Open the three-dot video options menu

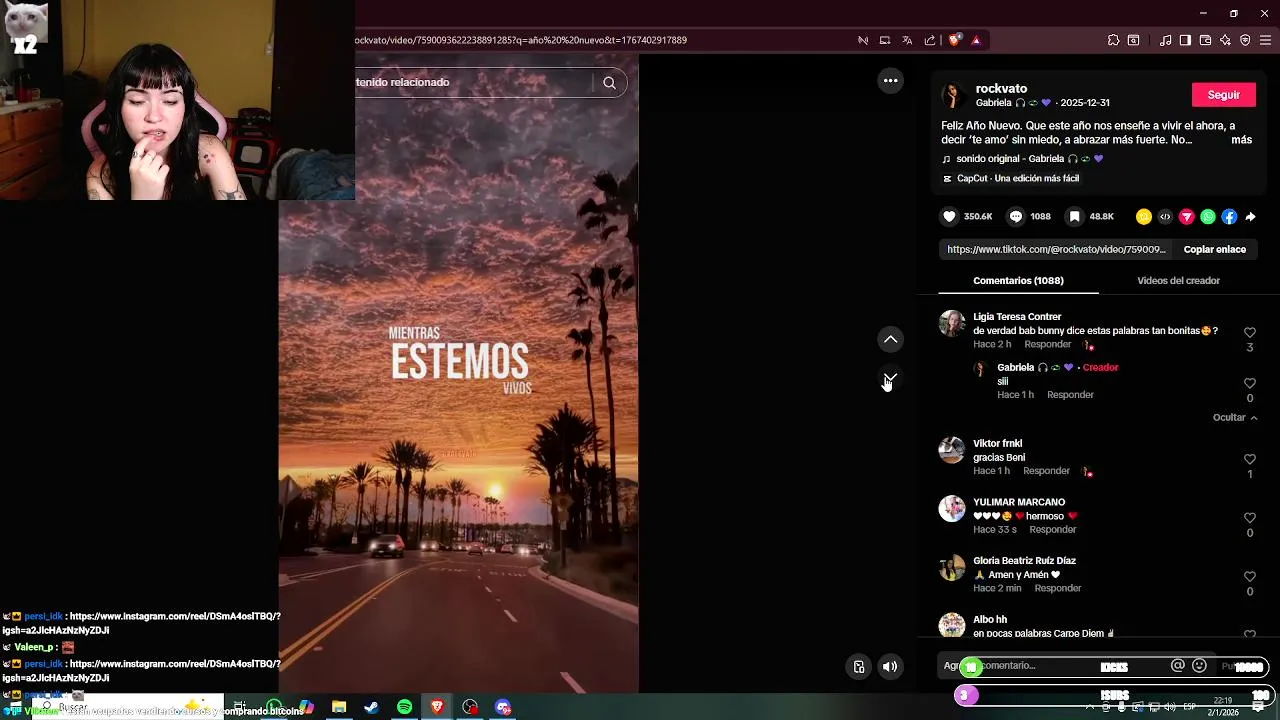890,80
